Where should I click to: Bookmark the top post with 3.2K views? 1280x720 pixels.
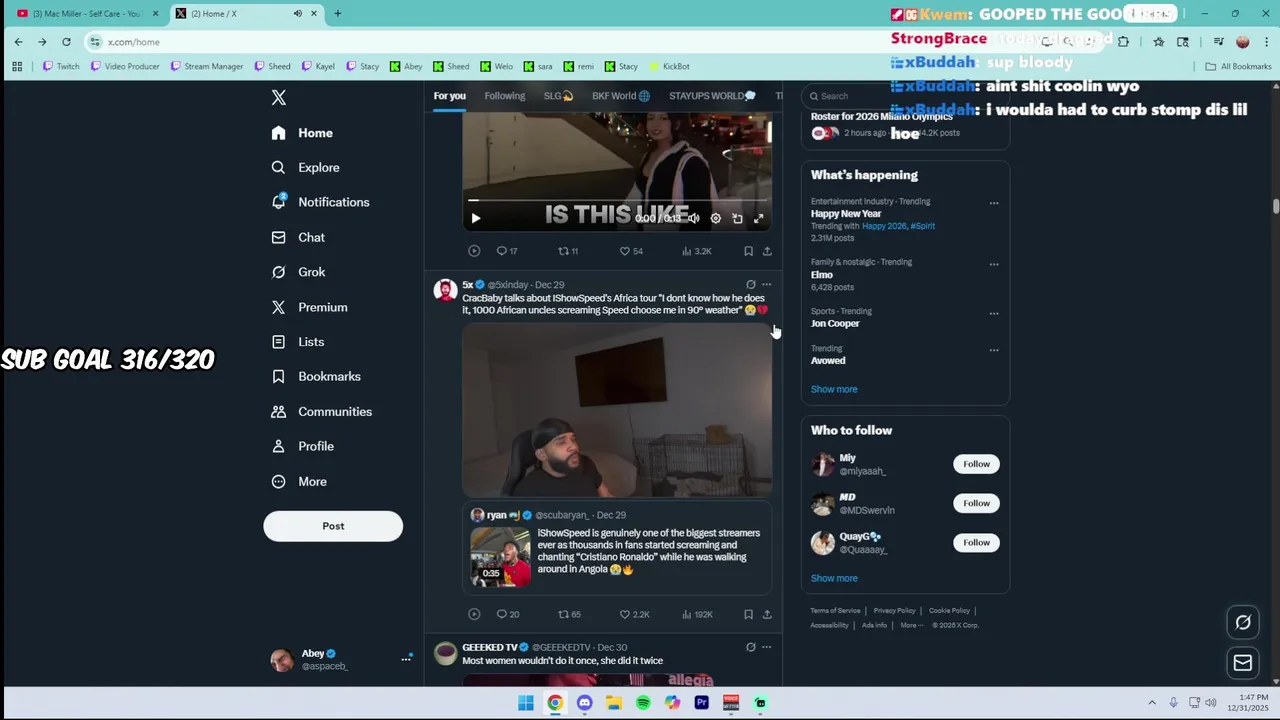[x=748, y=251]
